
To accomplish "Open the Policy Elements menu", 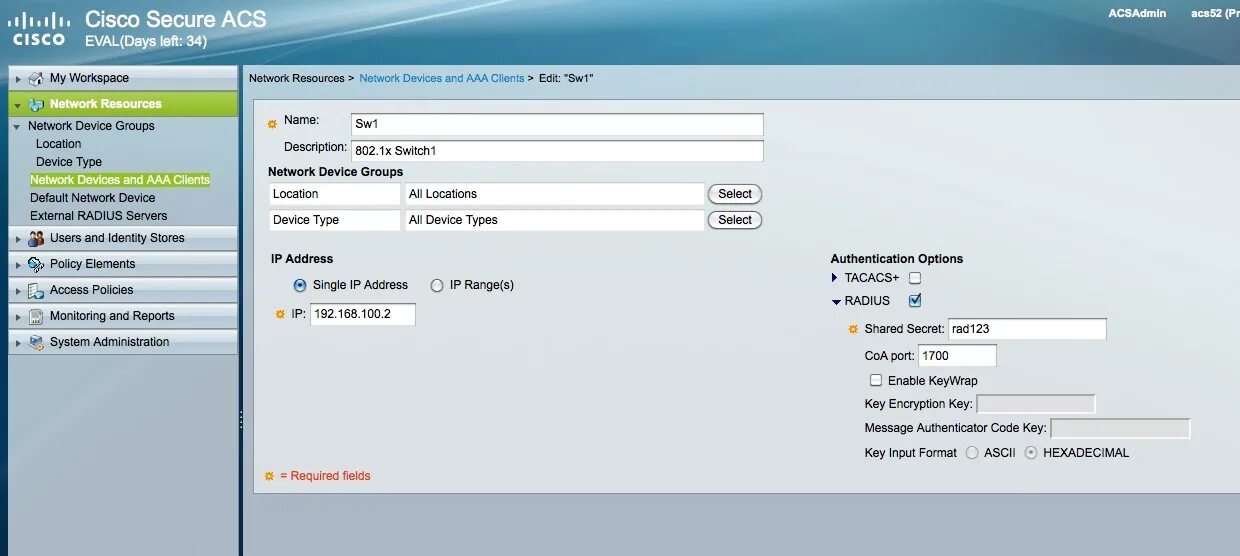I will 123,264.
